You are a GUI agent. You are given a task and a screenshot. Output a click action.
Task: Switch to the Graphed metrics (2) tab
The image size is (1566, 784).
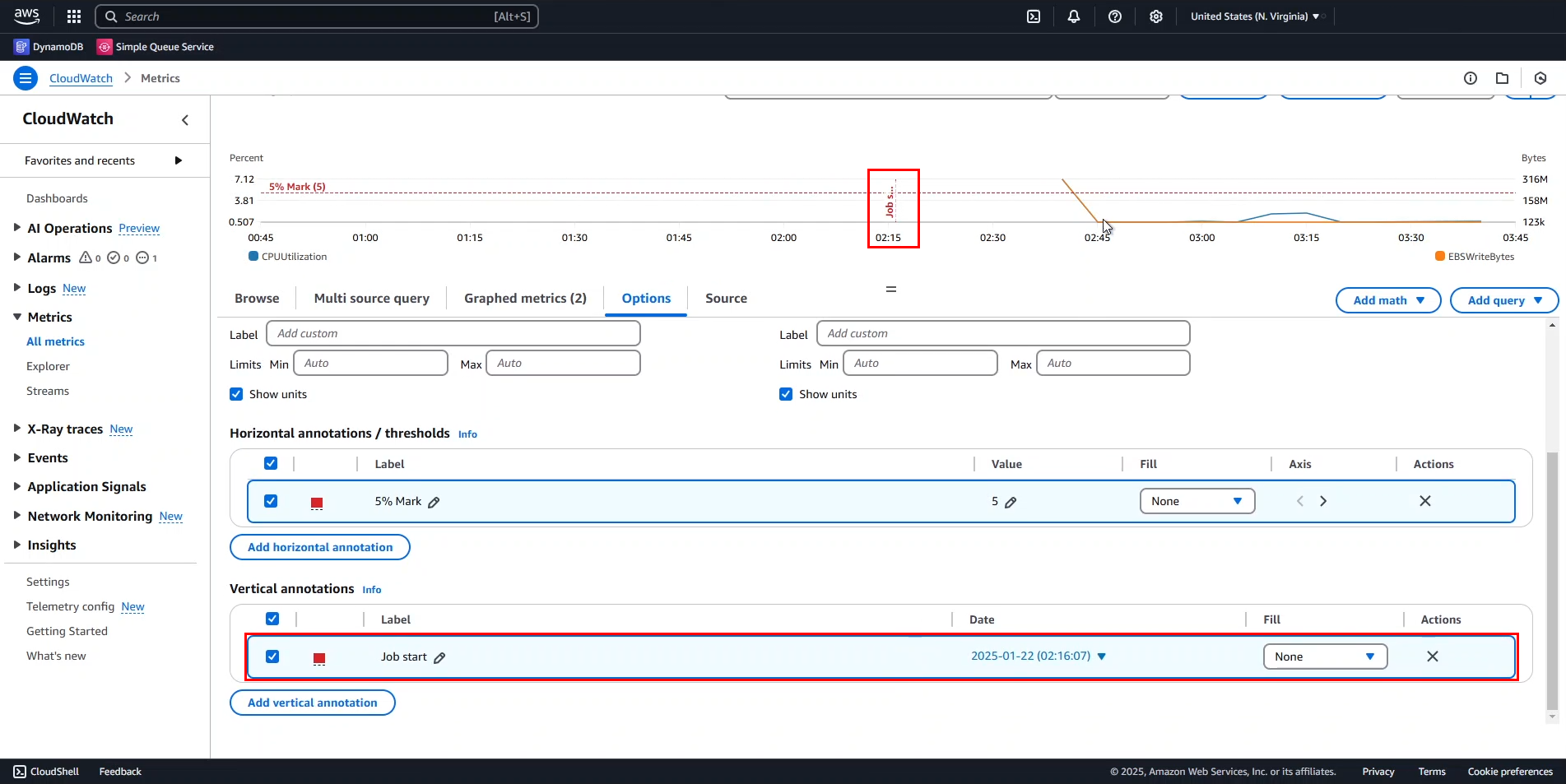coord(525,299)
